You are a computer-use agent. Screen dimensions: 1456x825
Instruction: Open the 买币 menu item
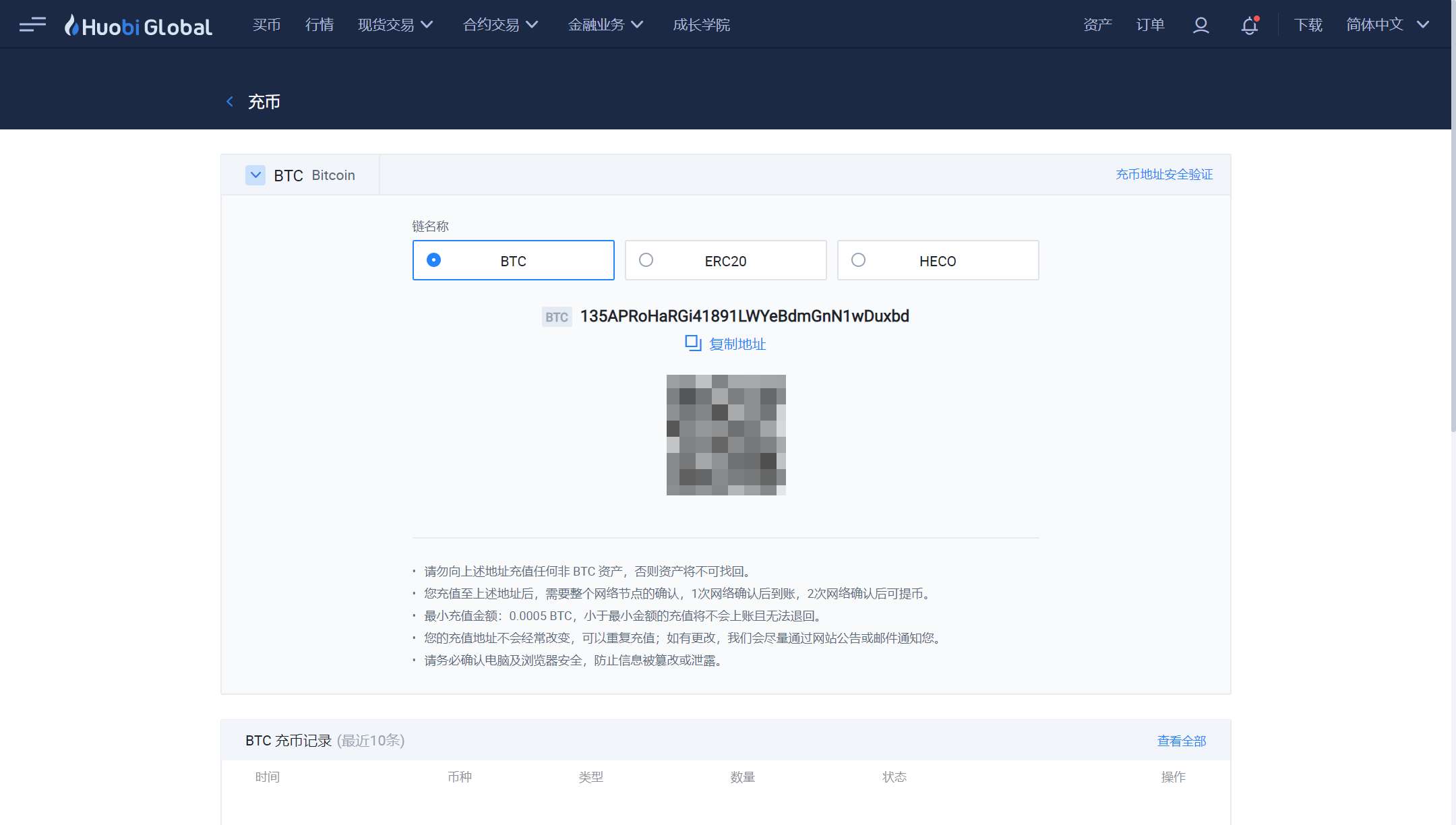tap(266, 25)
